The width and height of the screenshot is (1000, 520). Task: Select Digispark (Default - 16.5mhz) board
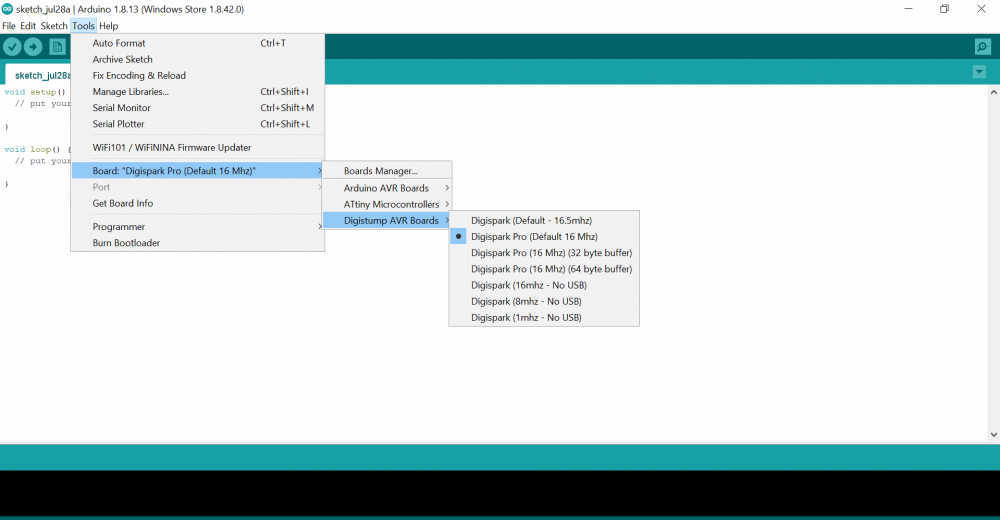coord(544,221)
